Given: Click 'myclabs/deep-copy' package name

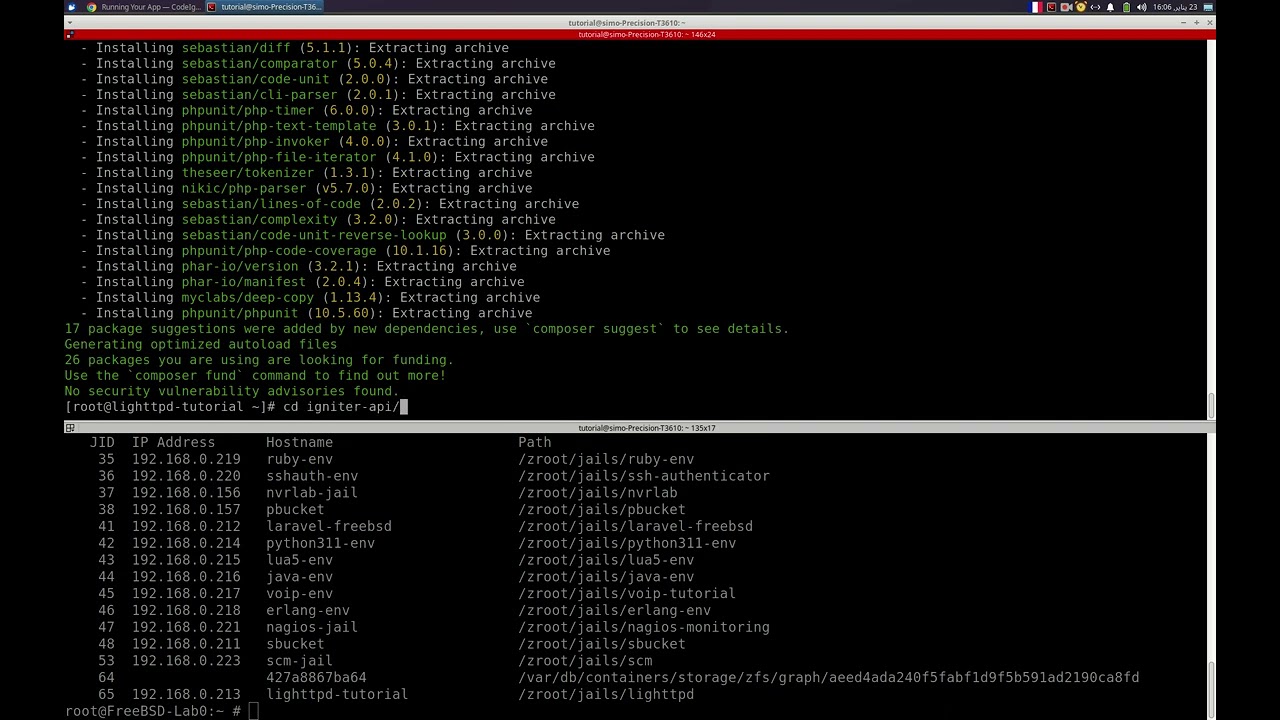Looking at the screenshot, I should pos(248,297).
